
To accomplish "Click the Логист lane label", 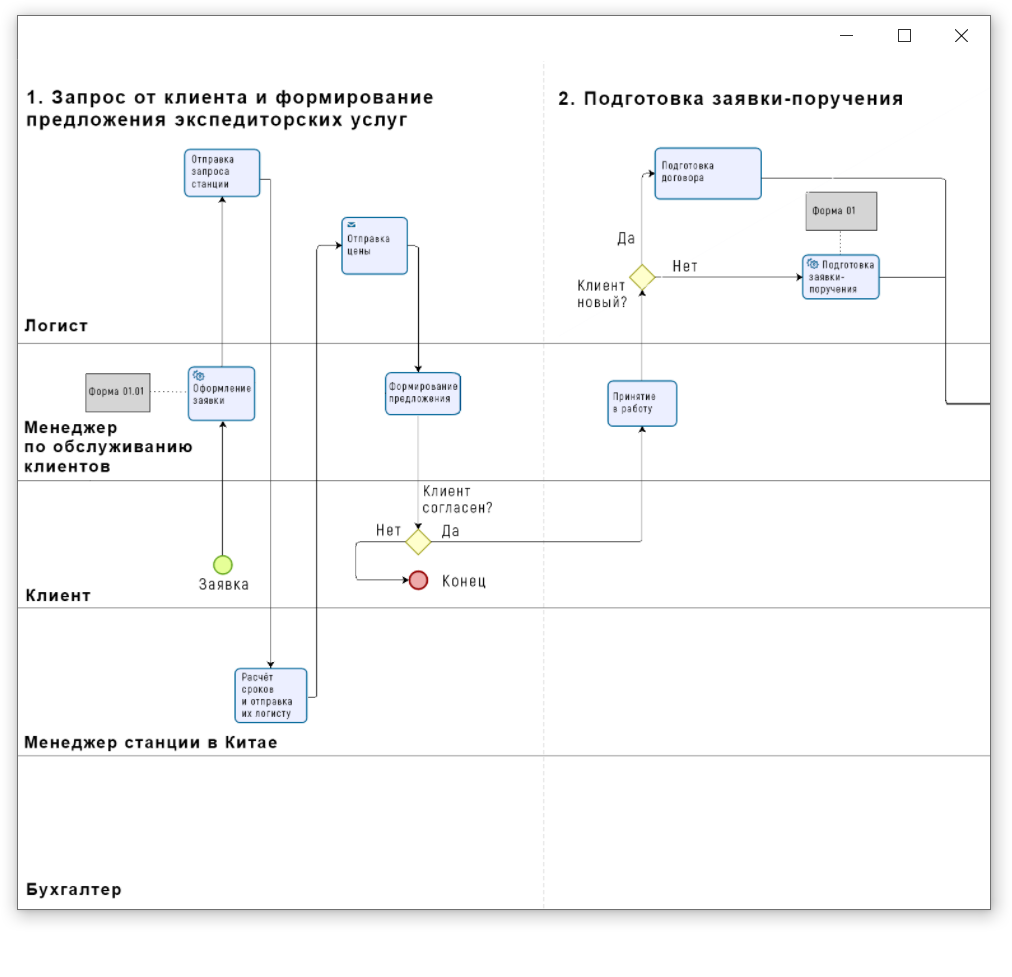I will (56, 325).
